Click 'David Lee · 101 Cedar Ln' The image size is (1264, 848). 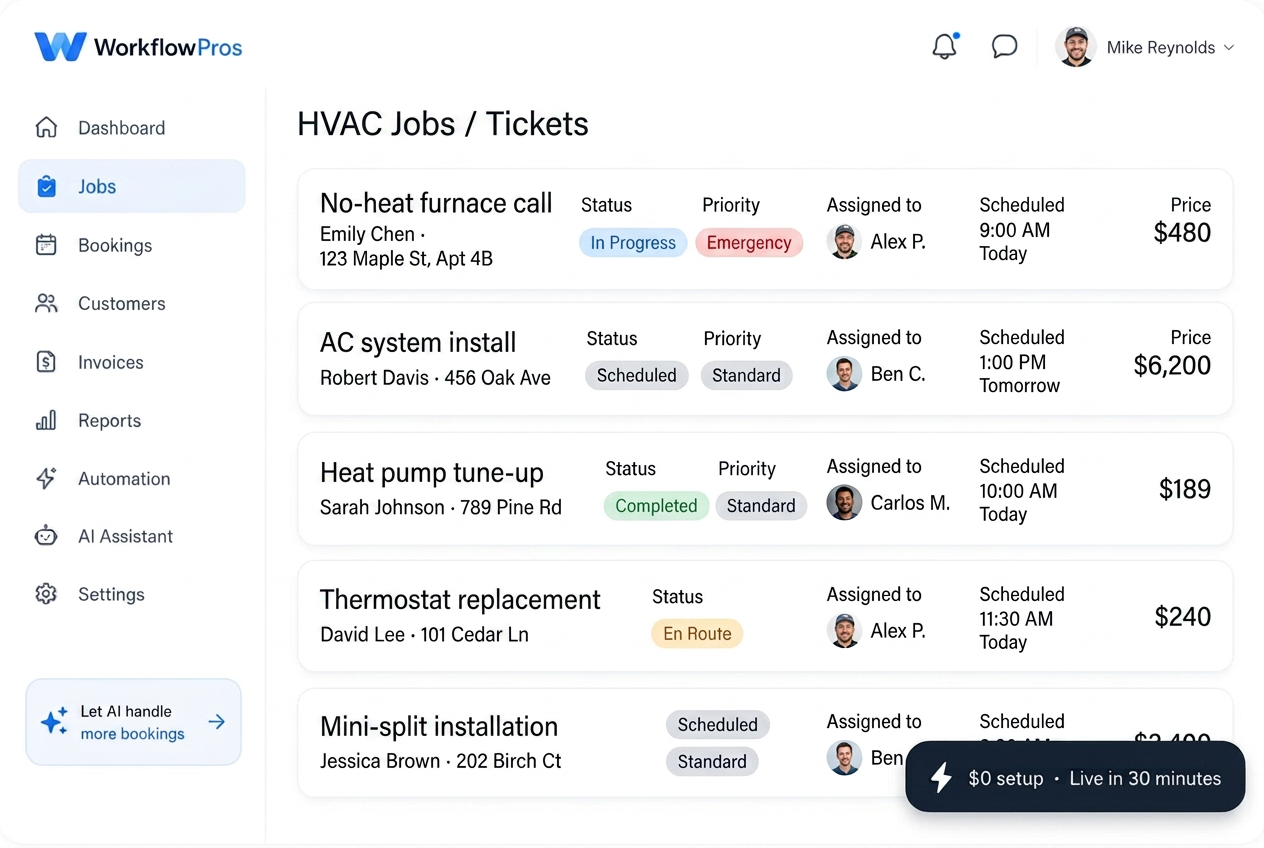[x=424, y=635]
